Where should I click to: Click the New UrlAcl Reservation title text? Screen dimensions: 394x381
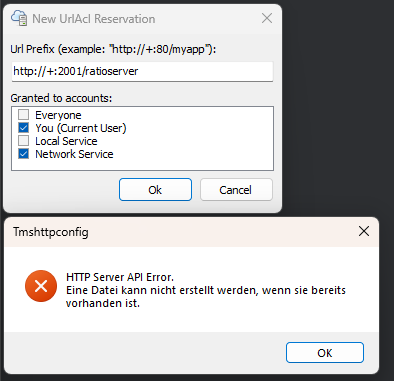click(94, 19)
